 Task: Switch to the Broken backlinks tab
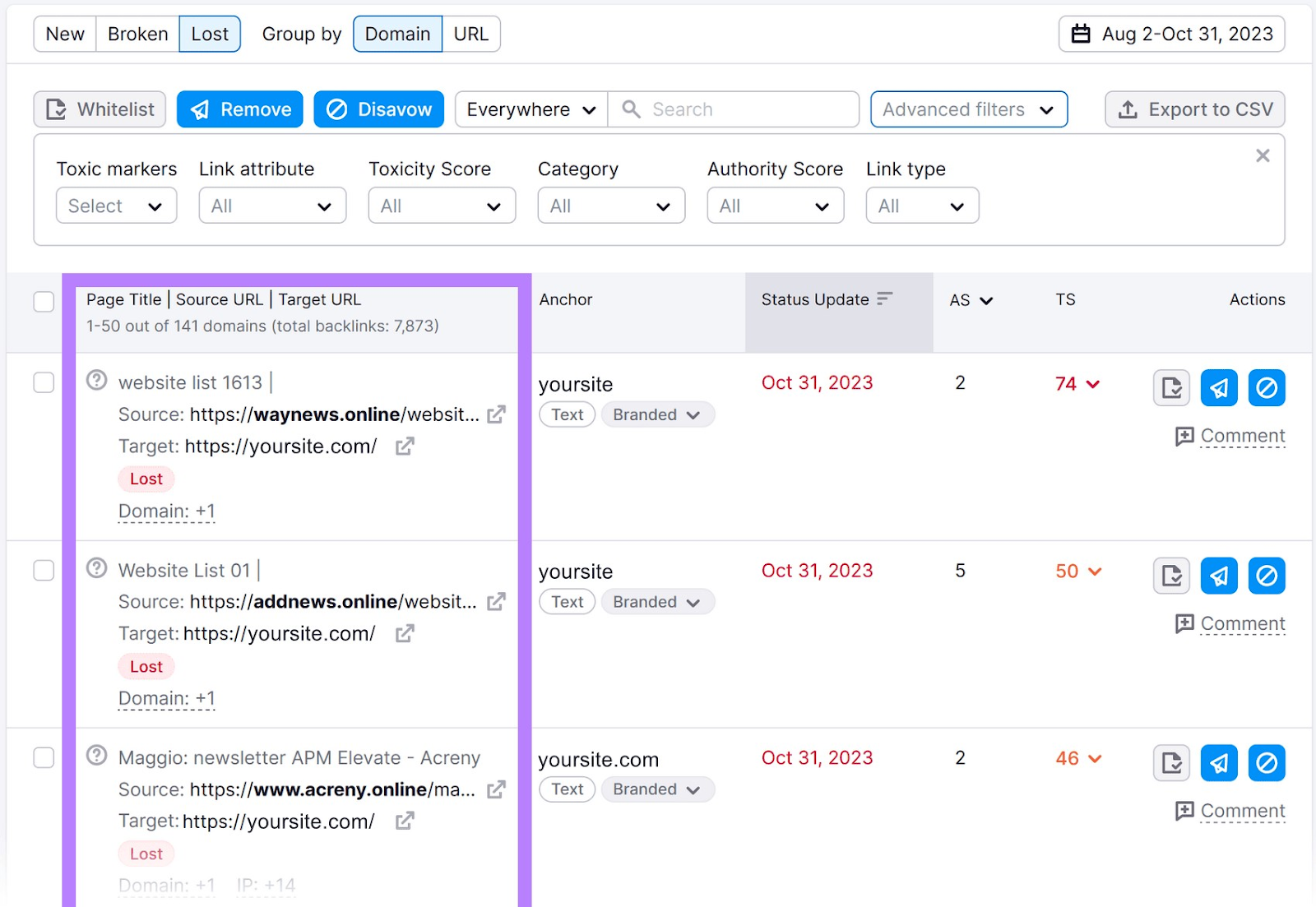137,34
